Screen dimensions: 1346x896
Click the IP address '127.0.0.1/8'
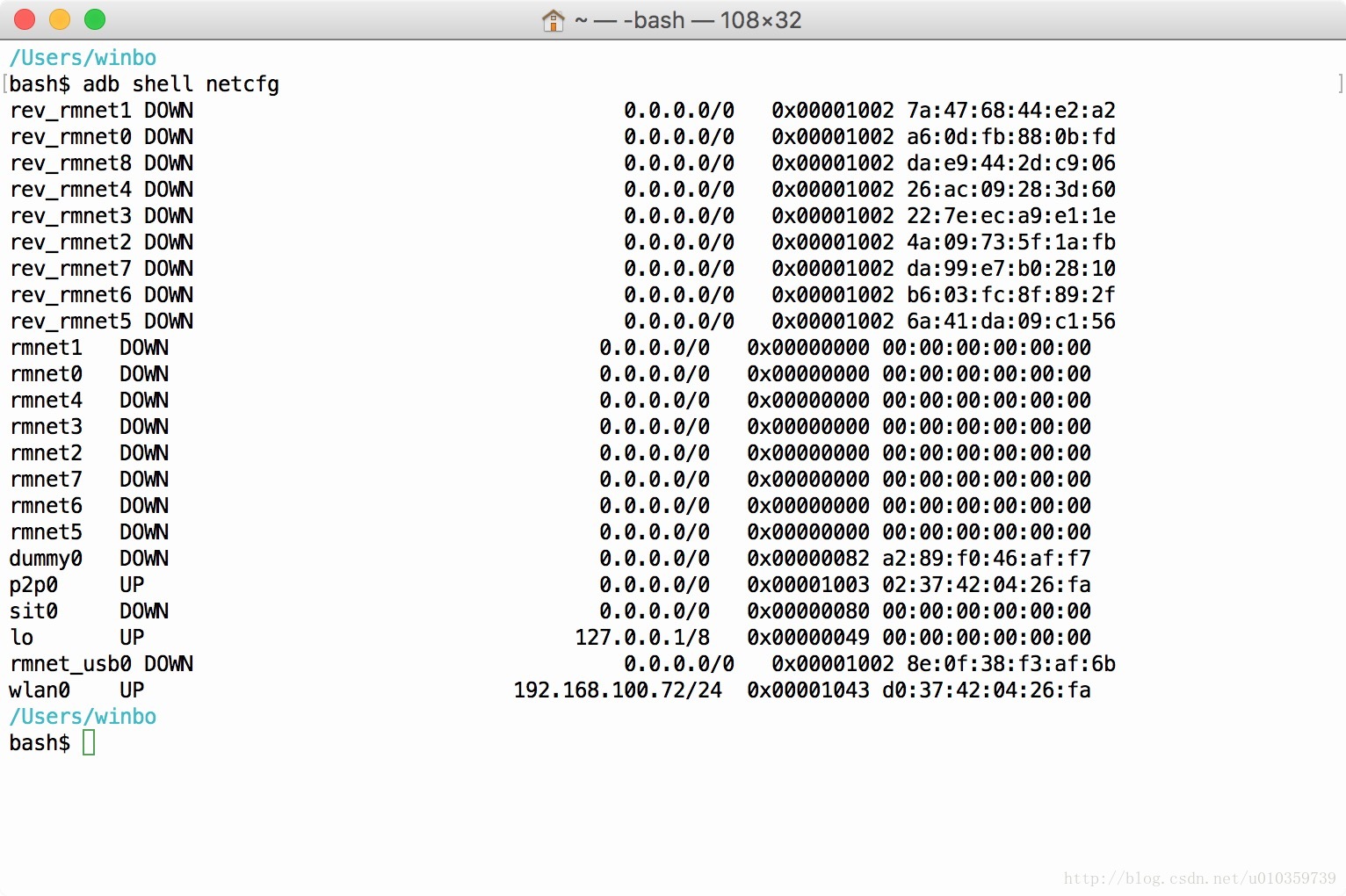642,638
